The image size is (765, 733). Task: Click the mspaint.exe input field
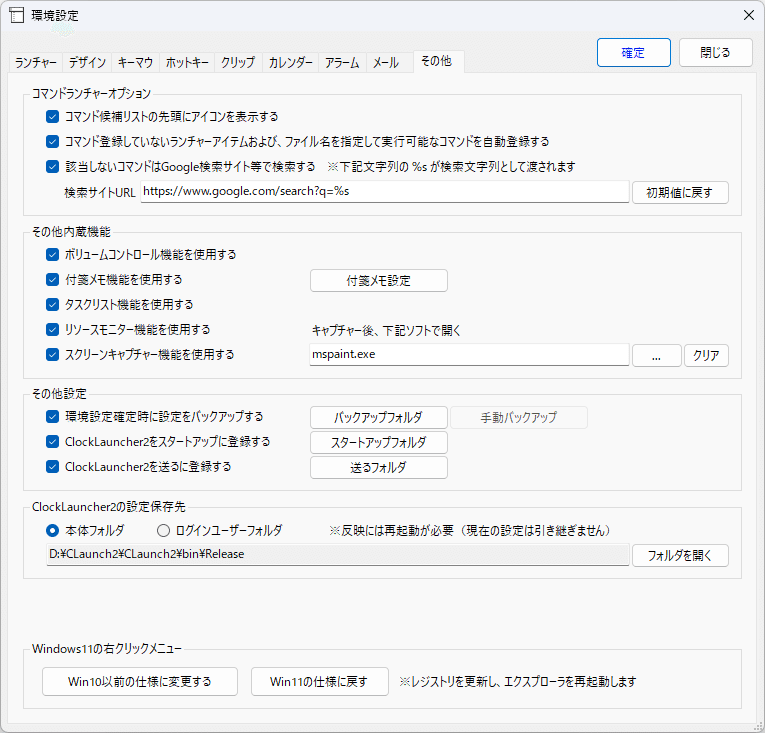(x=469, y=354)
